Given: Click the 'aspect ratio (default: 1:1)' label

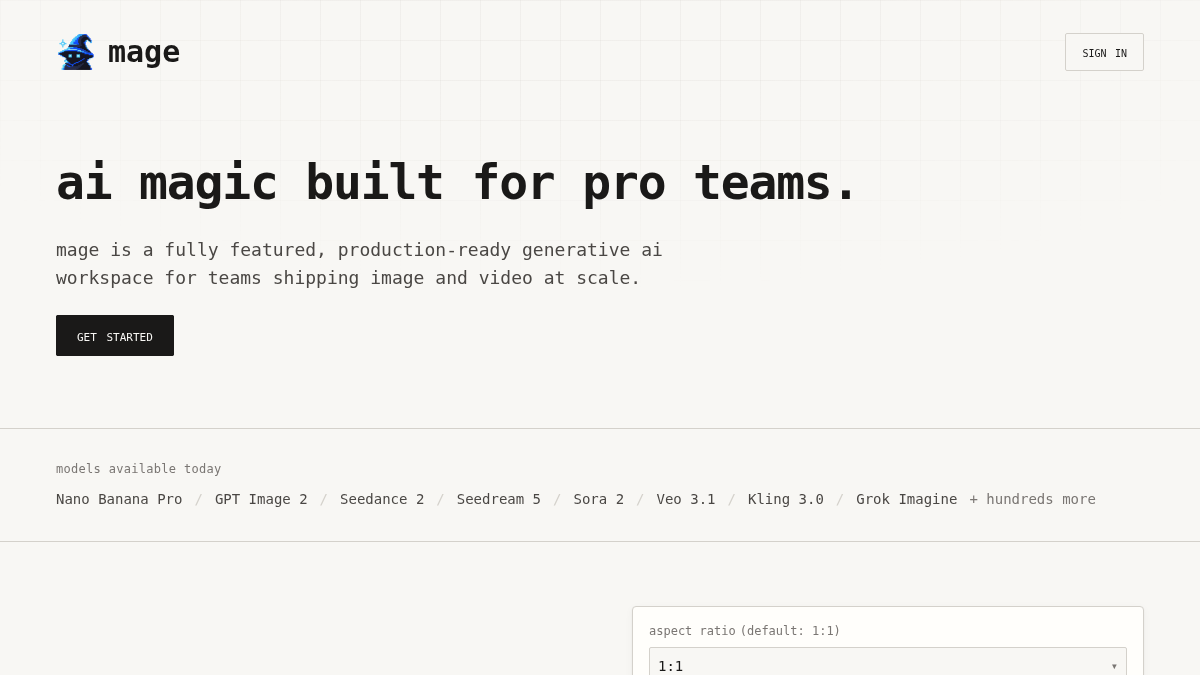Looking at the screenshot, I should pos(745,631).
